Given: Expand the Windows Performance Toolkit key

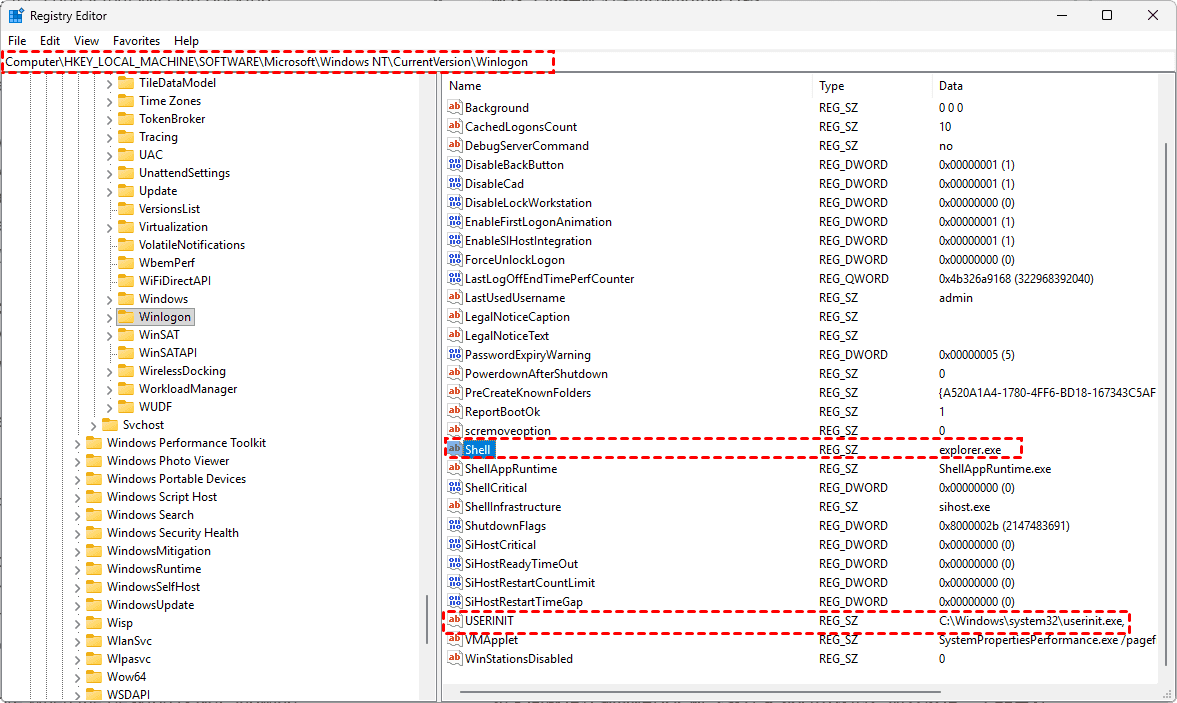Looking at the screenshot, I should click(78, 443).
